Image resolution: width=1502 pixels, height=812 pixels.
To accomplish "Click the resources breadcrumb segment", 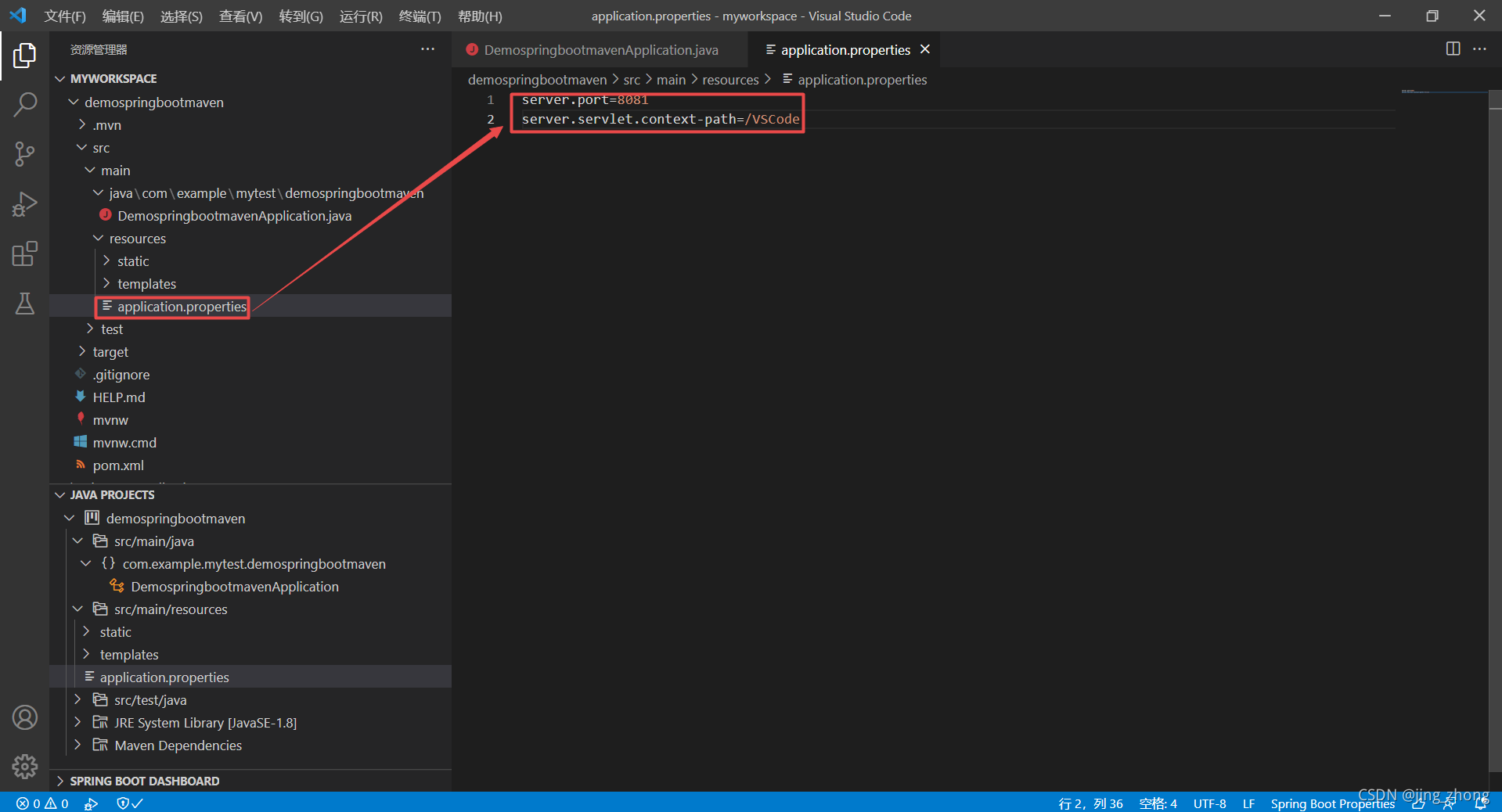I will click(x=730, y=80).
